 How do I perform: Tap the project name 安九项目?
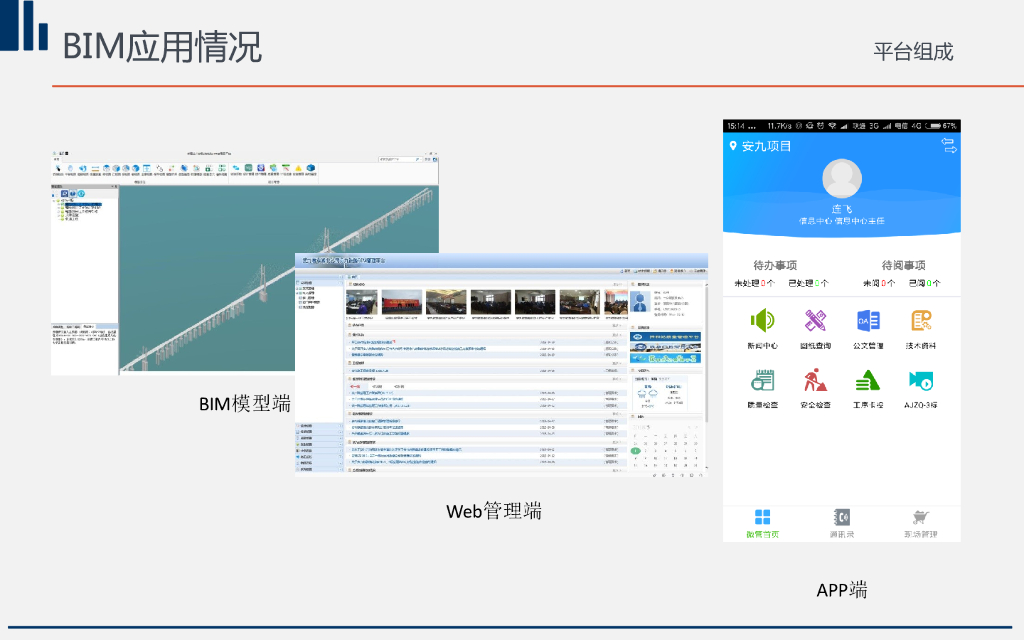767,146
